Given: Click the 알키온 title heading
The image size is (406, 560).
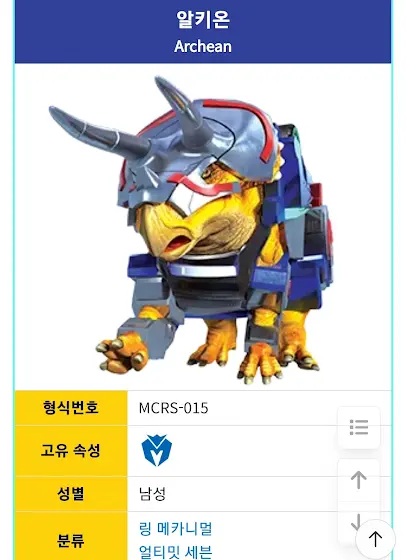Looking at the screenshot, I should 202,19.
